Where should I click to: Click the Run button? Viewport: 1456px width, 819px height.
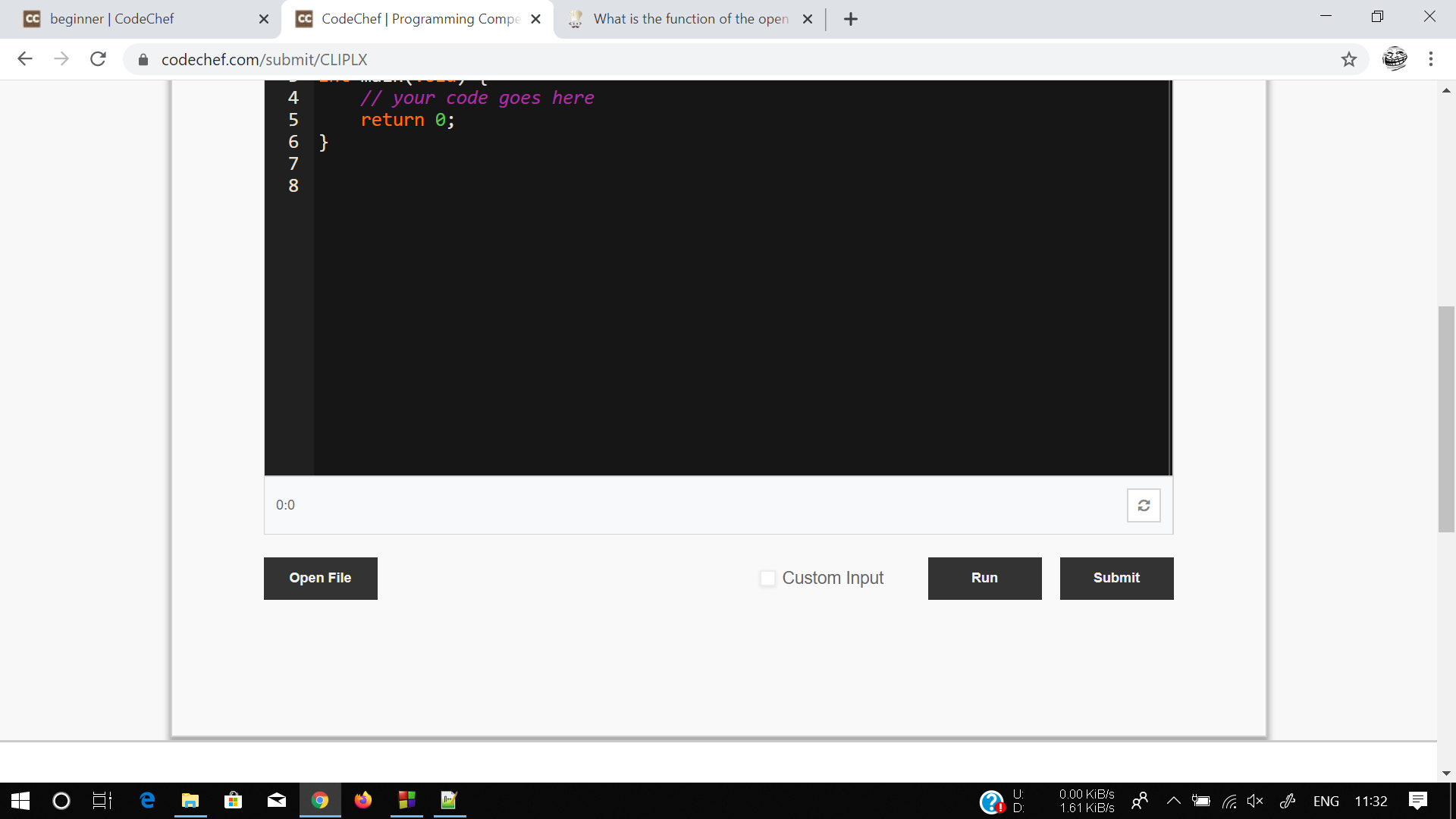point(984,579)
